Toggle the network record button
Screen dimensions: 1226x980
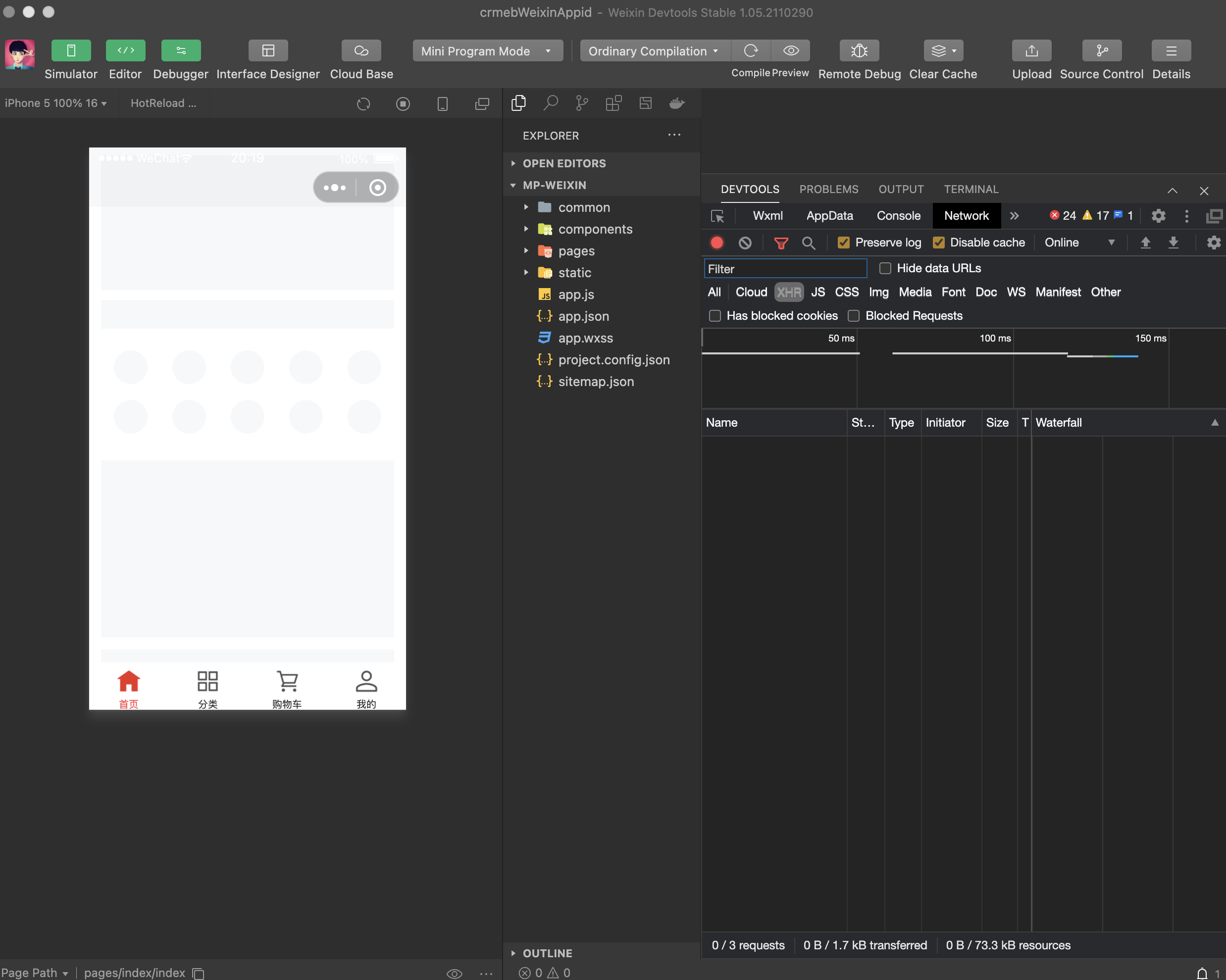coord(716,244)
